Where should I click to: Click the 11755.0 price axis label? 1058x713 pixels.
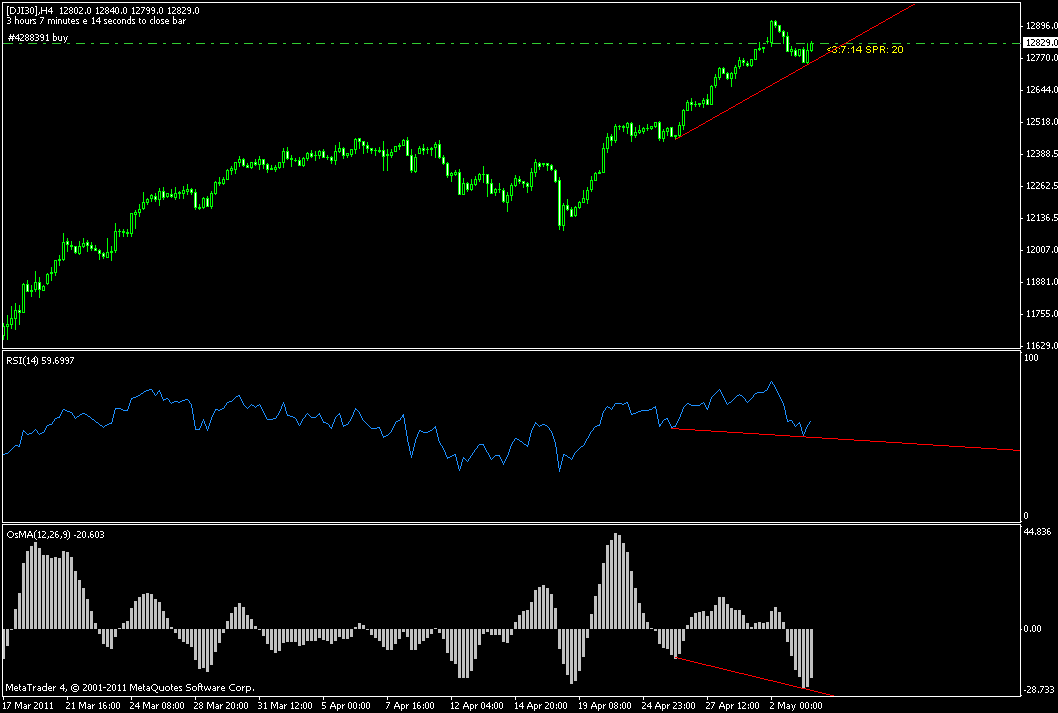click(1040, 314)
